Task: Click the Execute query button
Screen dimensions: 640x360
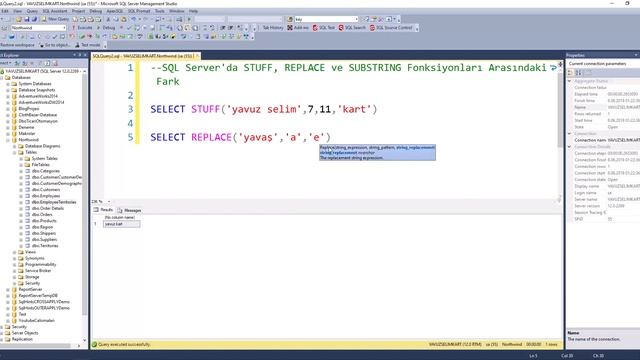Action: point(82,28)
